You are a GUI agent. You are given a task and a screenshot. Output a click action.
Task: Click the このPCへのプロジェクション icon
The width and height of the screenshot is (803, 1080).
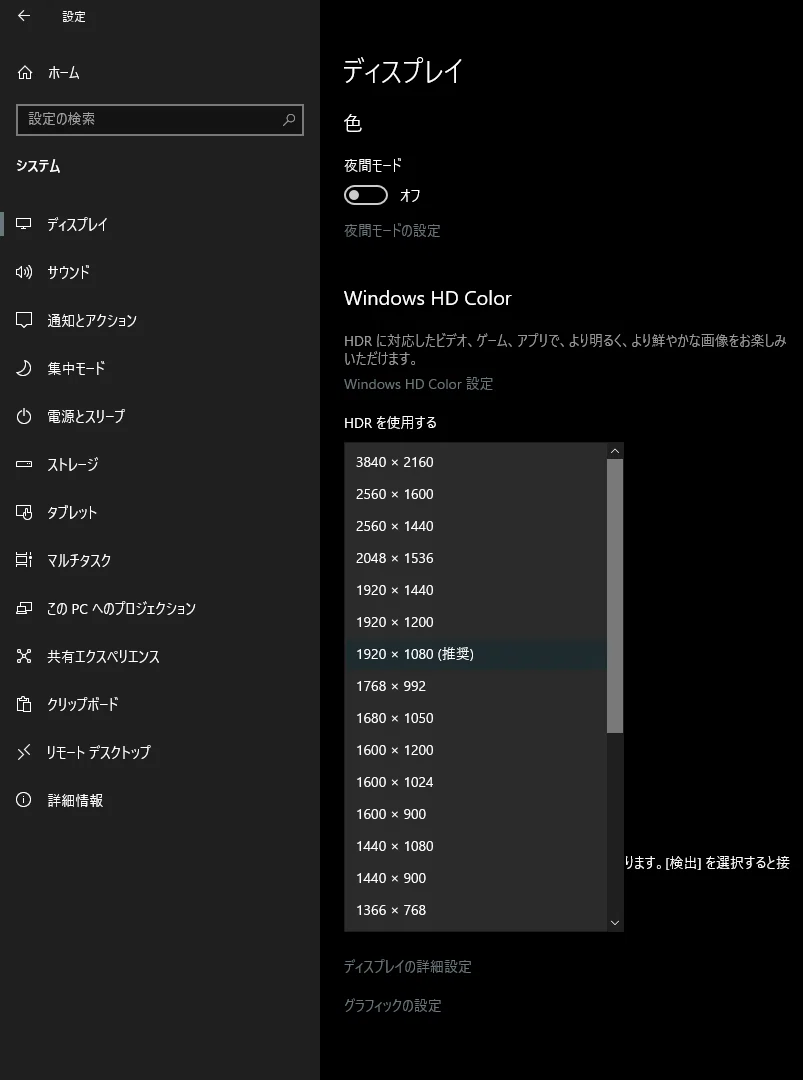pyautogui.click(x=24, y=608)
